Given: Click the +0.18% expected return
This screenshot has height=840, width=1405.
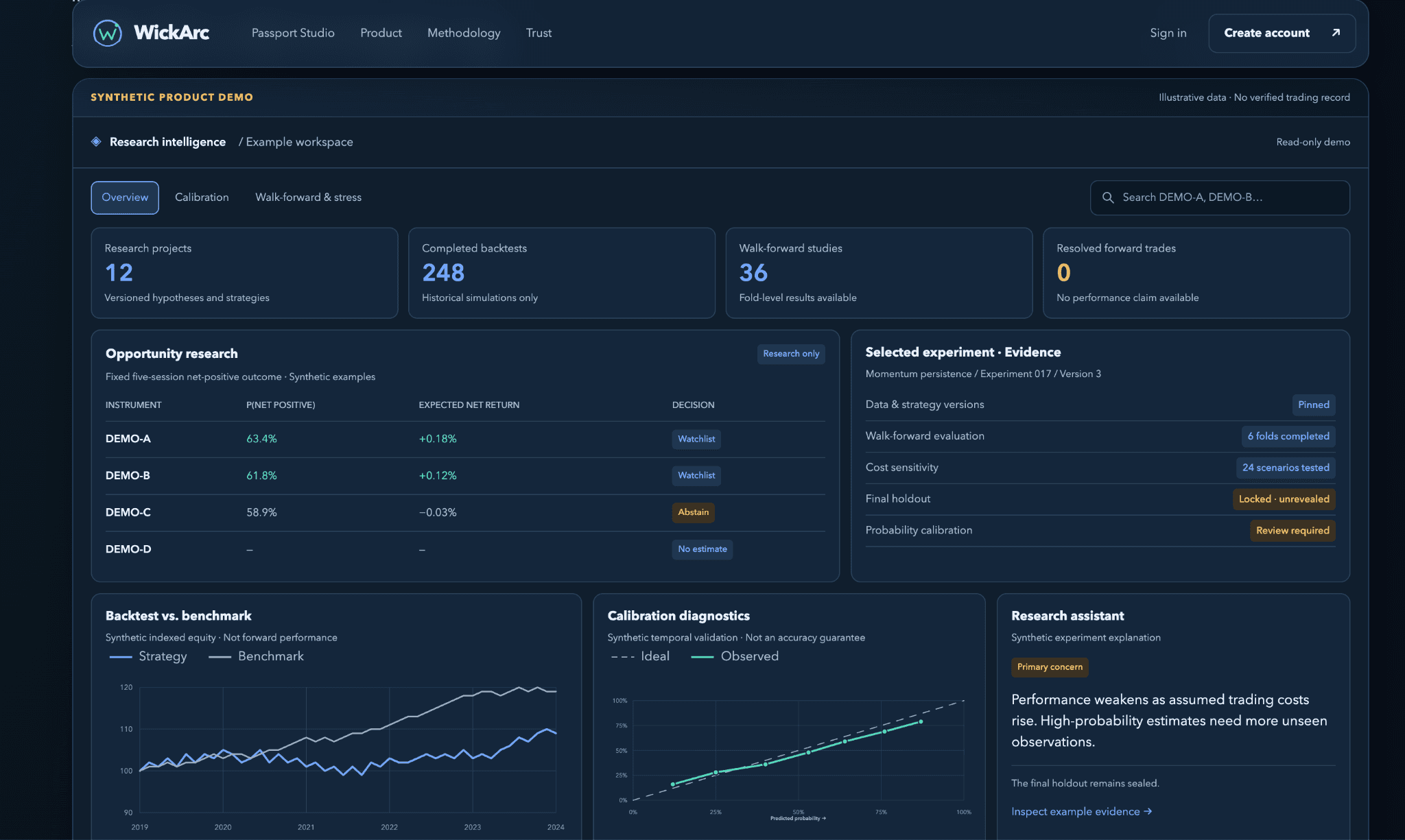Looking at the screenshot, I should (x=438, y=439).
